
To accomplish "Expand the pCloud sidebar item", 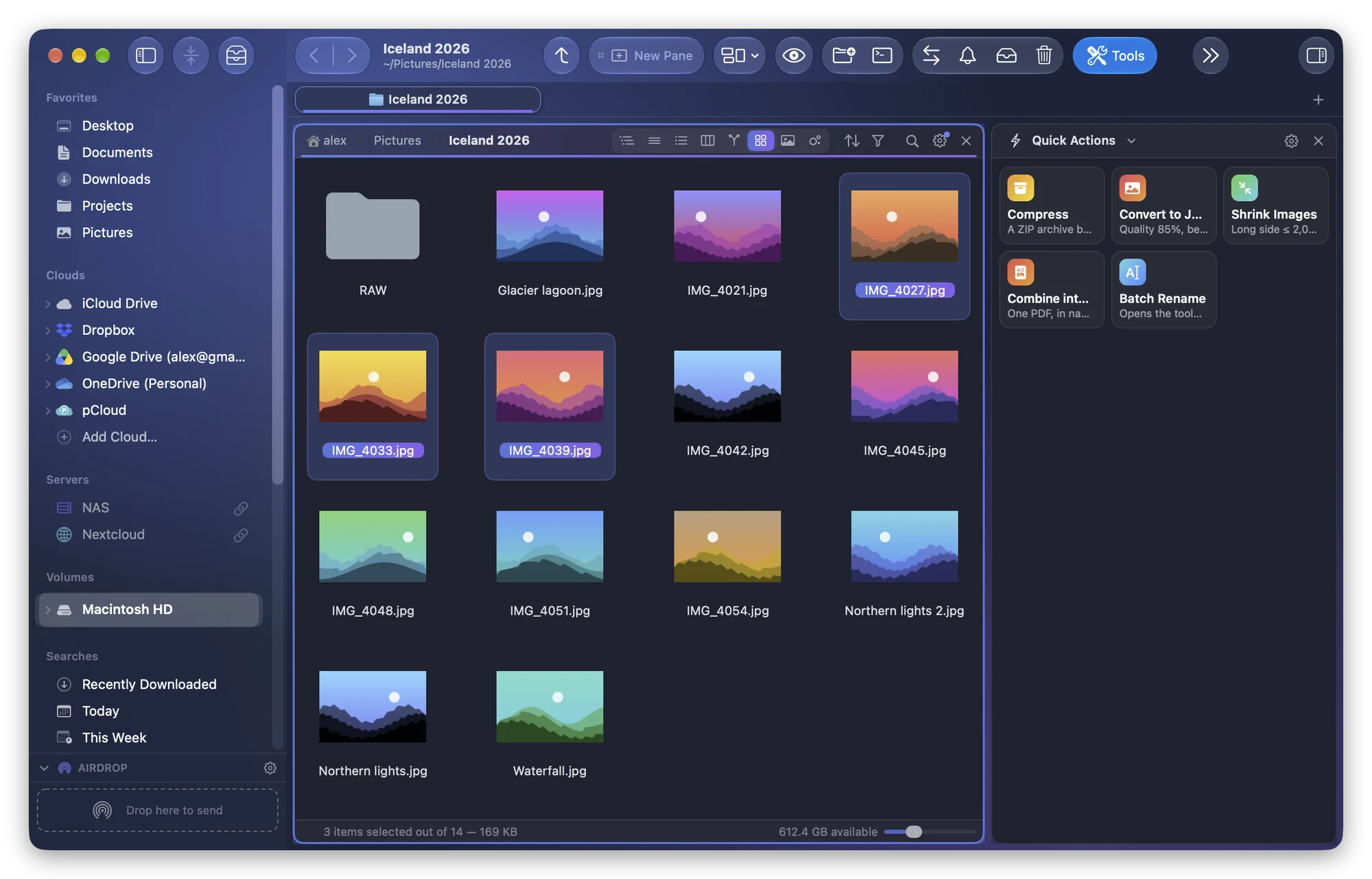I will pos(47,410).
